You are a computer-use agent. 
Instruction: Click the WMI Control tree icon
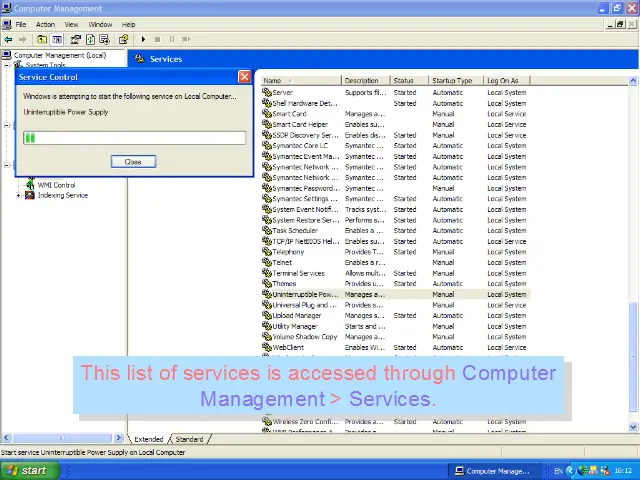(30, 184)
